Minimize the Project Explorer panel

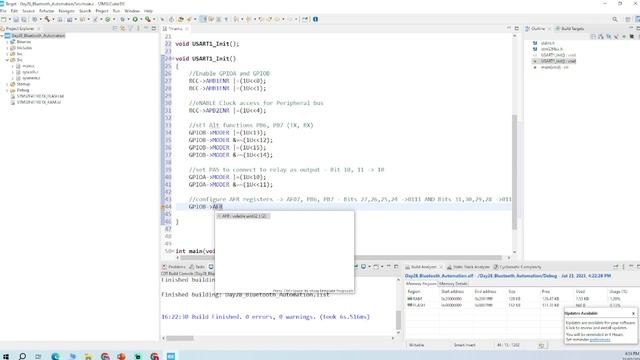tap(146, 29)
